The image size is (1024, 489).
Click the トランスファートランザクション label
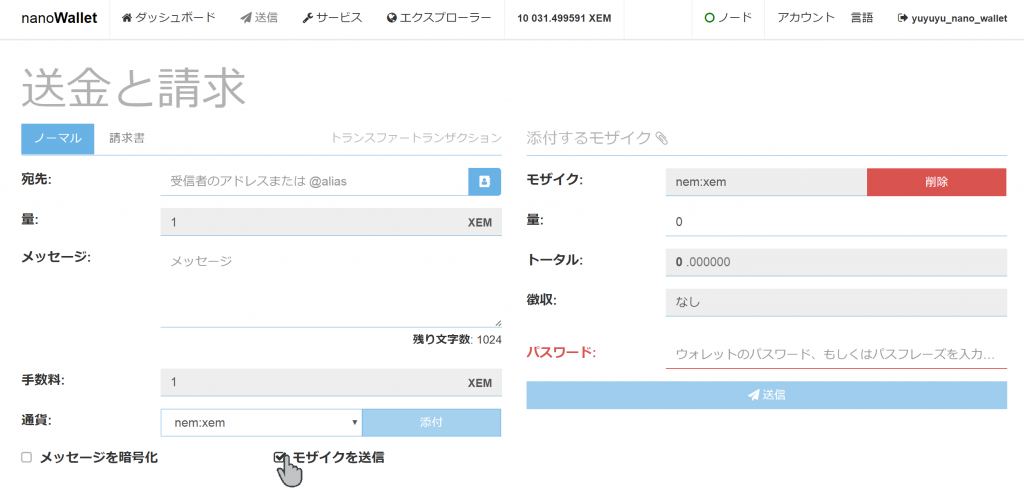point(416,138)
